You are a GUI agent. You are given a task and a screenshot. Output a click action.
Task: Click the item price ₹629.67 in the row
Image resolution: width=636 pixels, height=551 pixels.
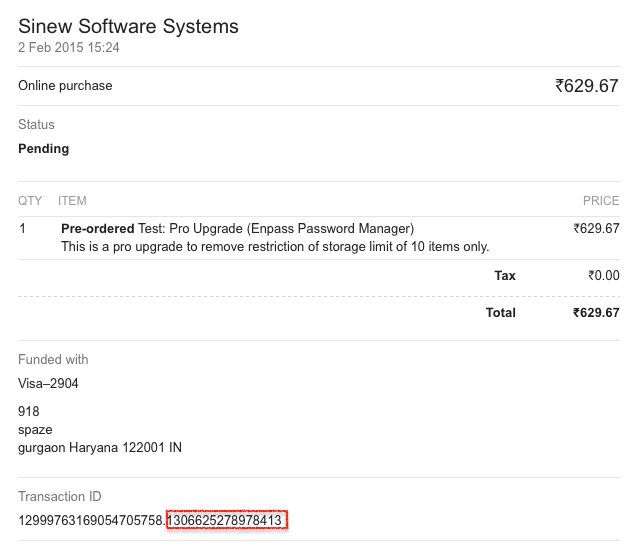point(596,228)
